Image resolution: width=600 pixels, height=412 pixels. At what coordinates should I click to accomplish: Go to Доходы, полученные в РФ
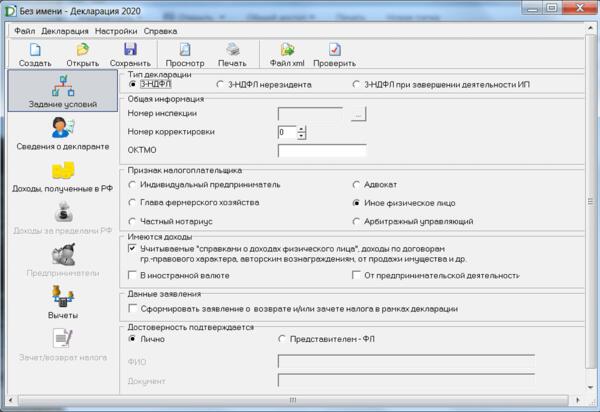[63, 176]
